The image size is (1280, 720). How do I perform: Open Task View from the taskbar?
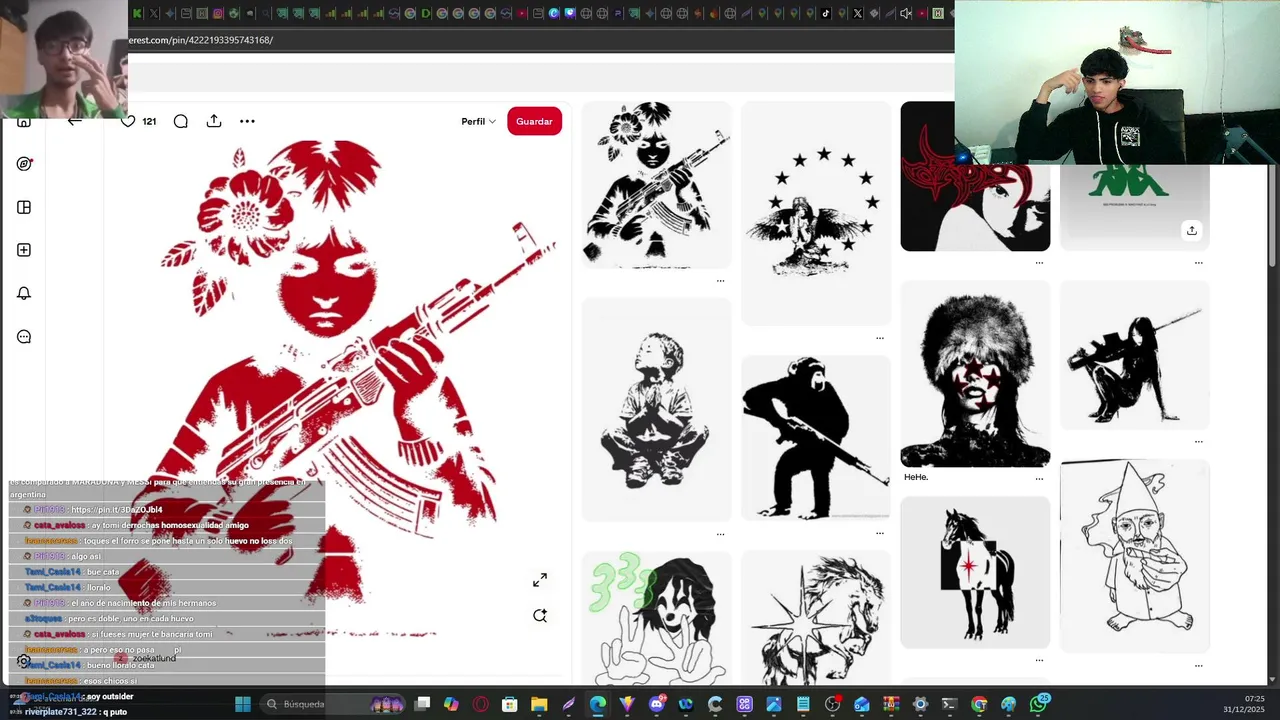[x=422, y=704]
